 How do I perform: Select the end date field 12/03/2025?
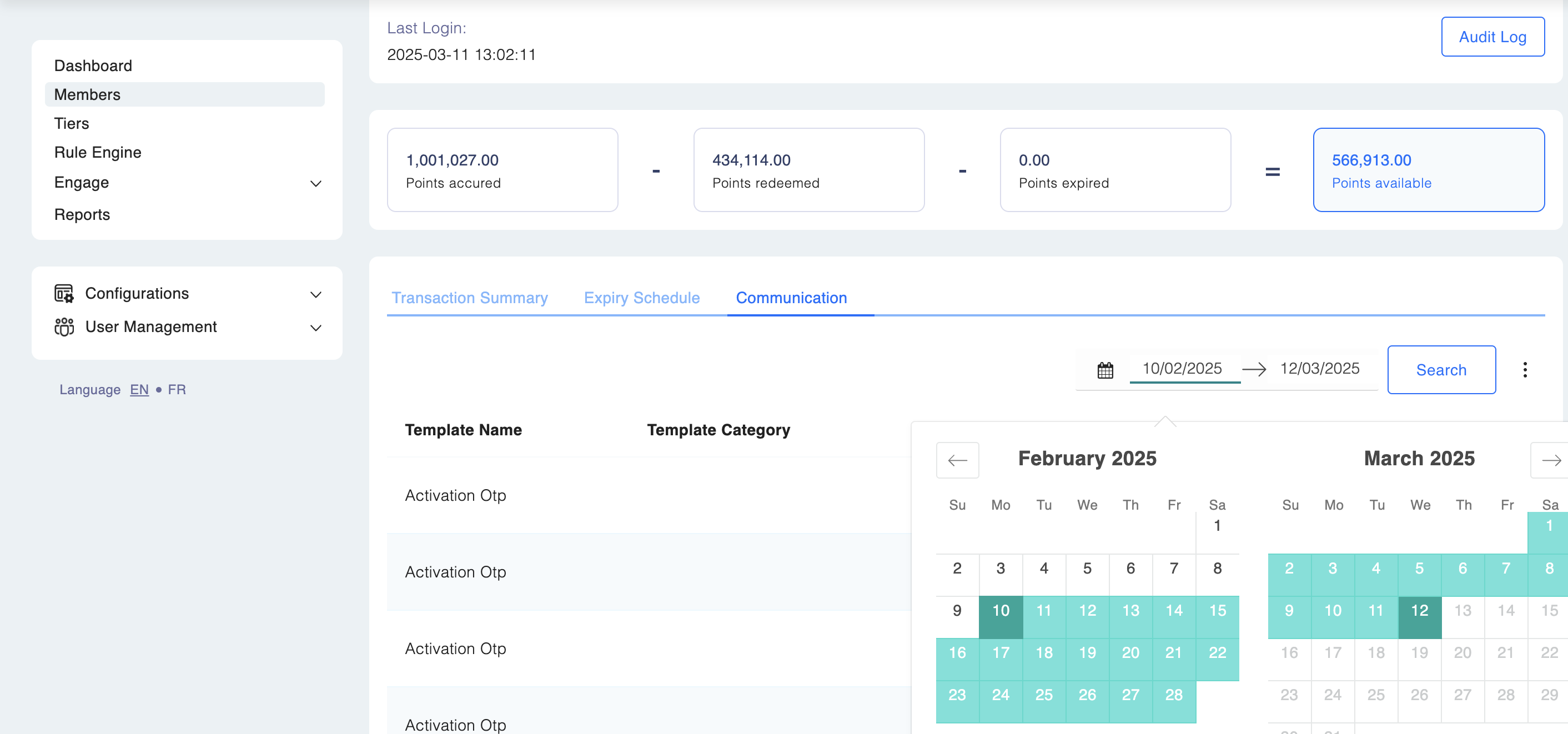(x=1319, y=368)
